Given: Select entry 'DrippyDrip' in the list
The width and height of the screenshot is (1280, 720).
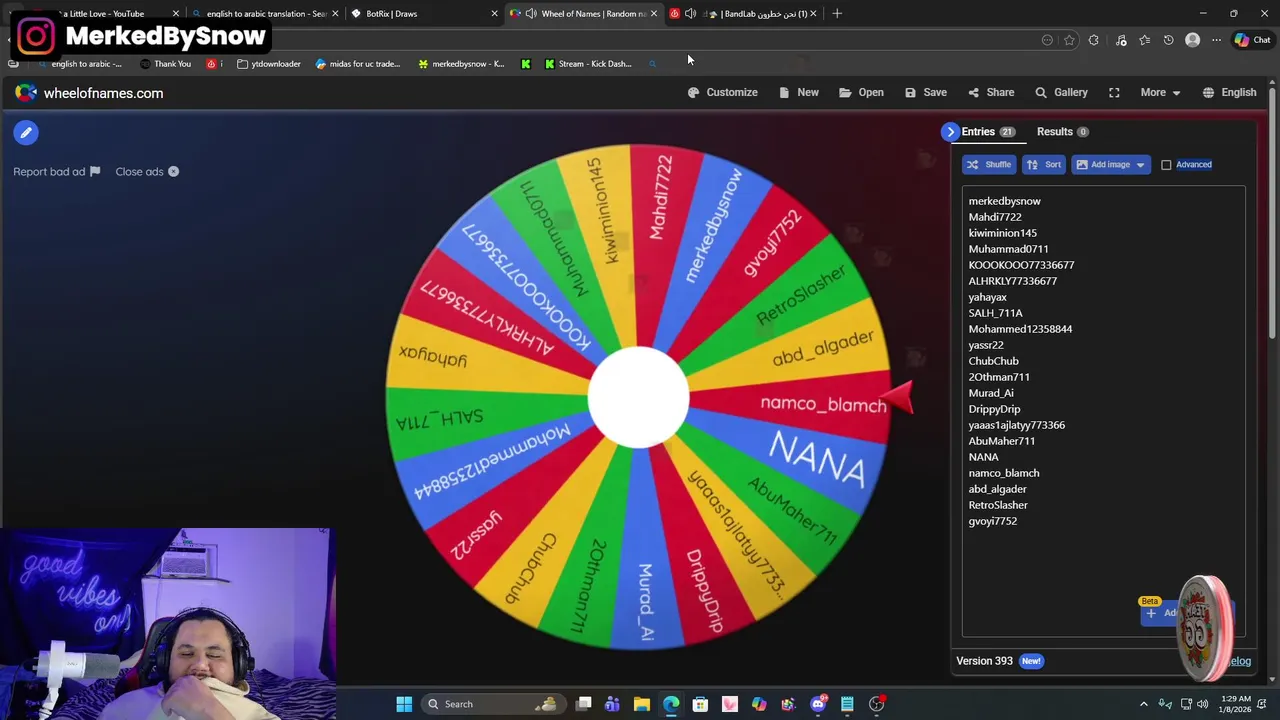Looking at the screenshot, I should tap(994, 409).
